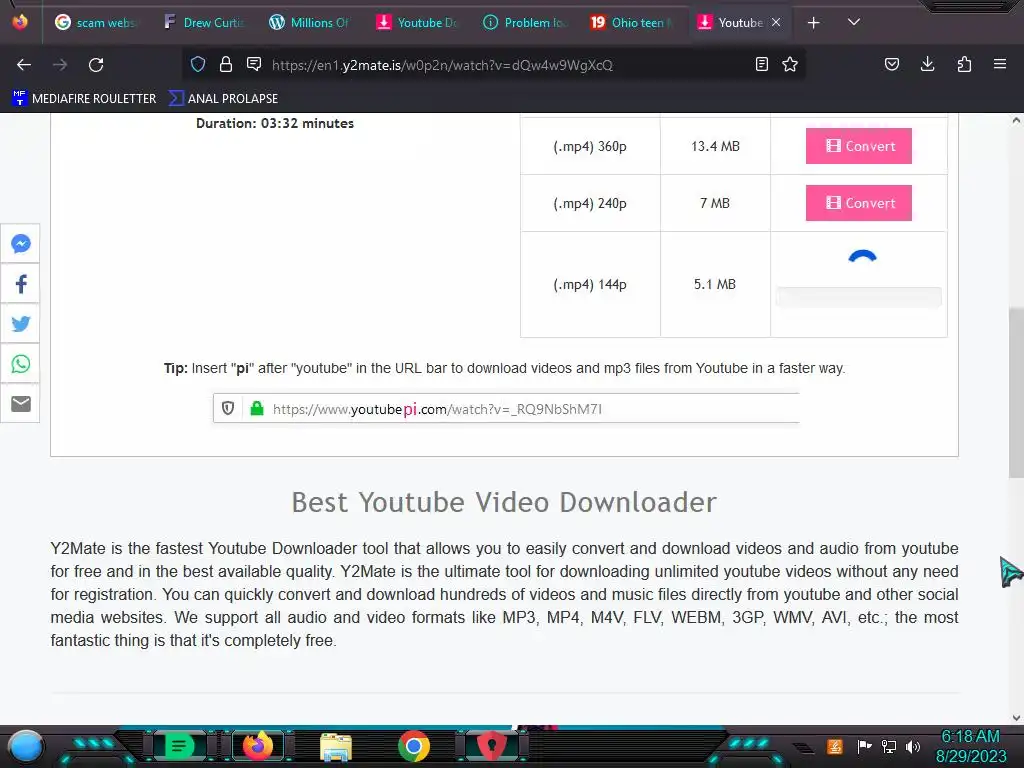Launch Chrome from the taskbar

(x=414, y=746)
